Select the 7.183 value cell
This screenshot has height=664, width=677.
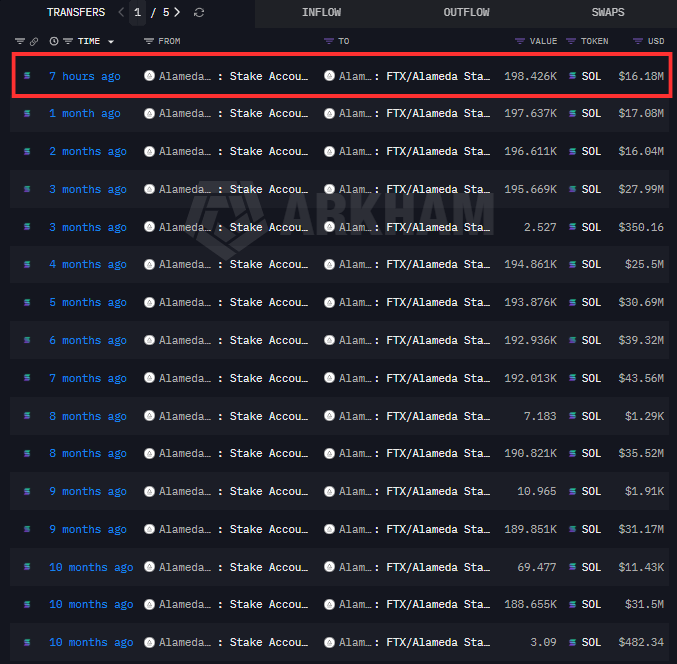pyautogui.click(x=540, y=416)
